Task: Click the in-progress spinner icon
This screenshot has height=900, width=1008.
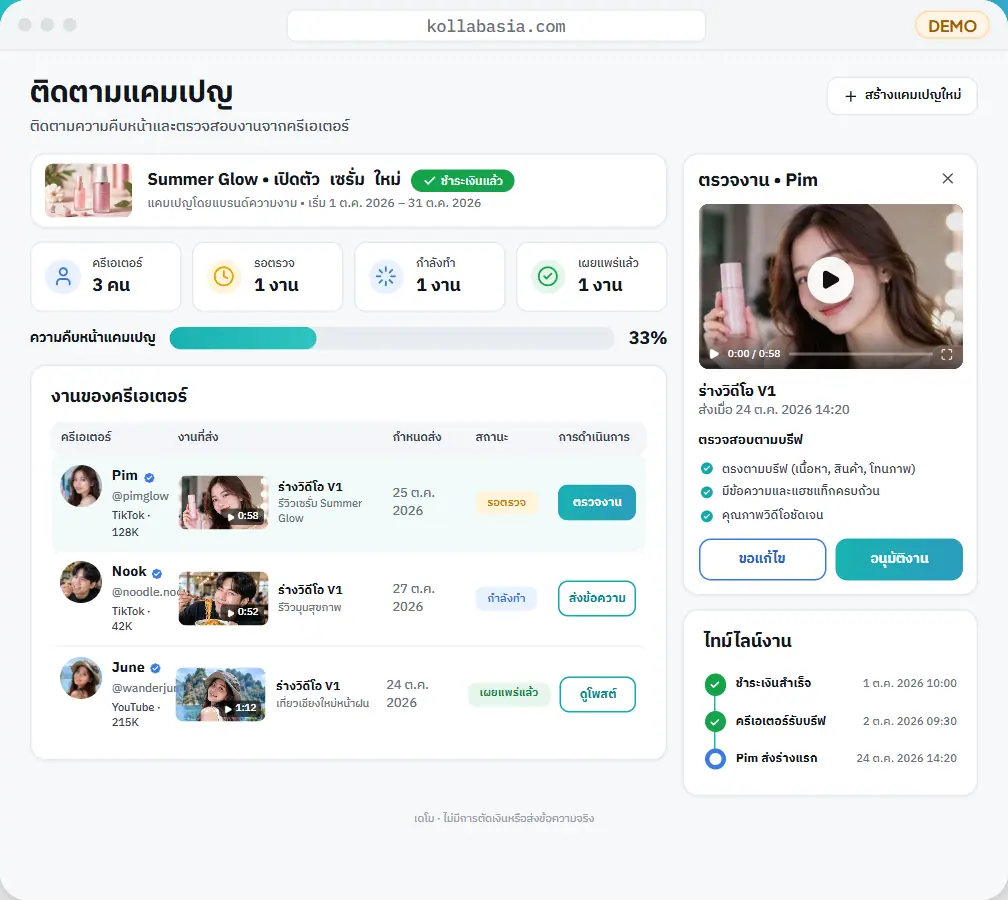Action: click(386, 276)
